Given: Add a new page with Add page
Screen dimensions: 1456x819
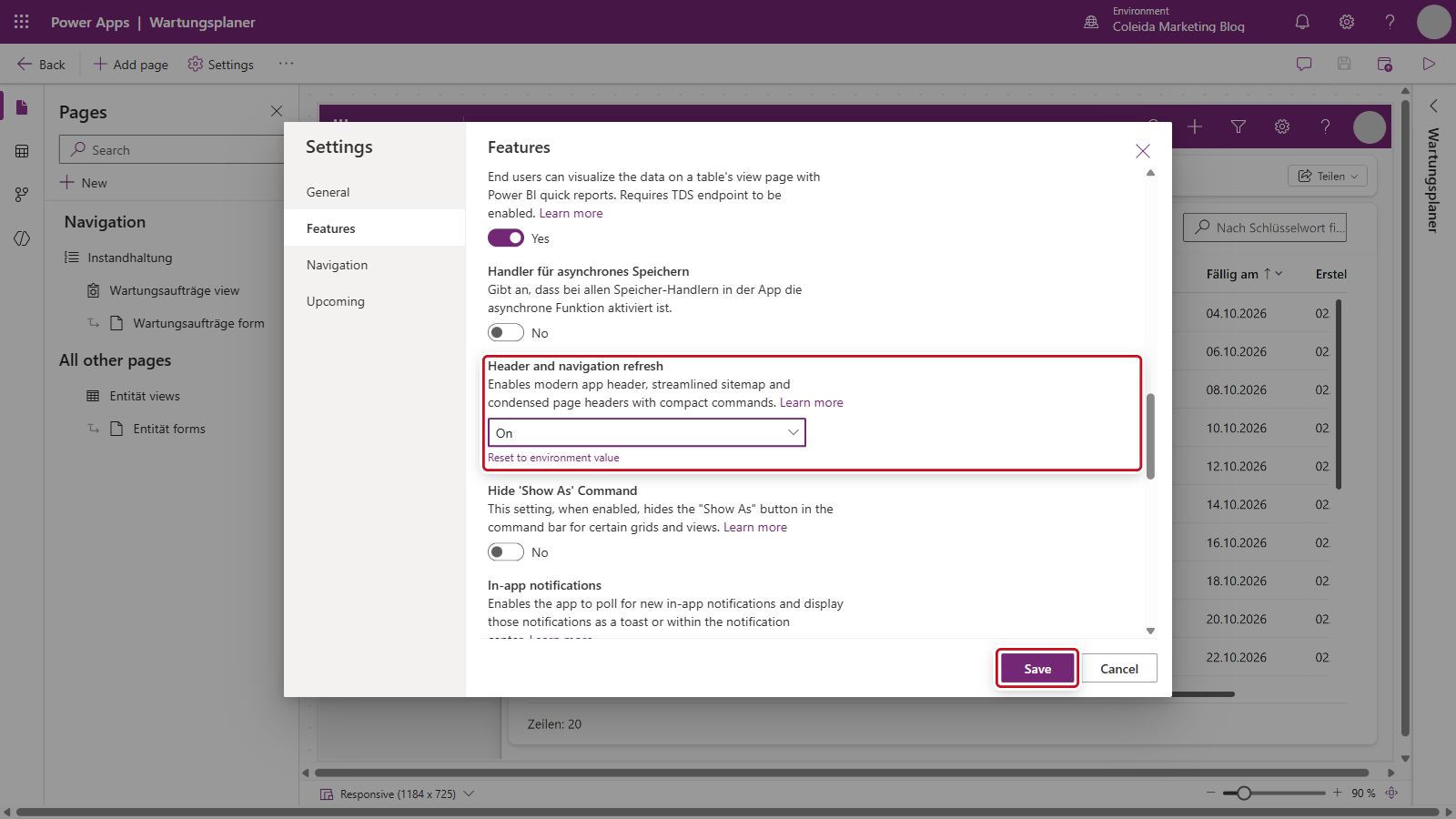Looking at the screenshot, I should 131,65.
